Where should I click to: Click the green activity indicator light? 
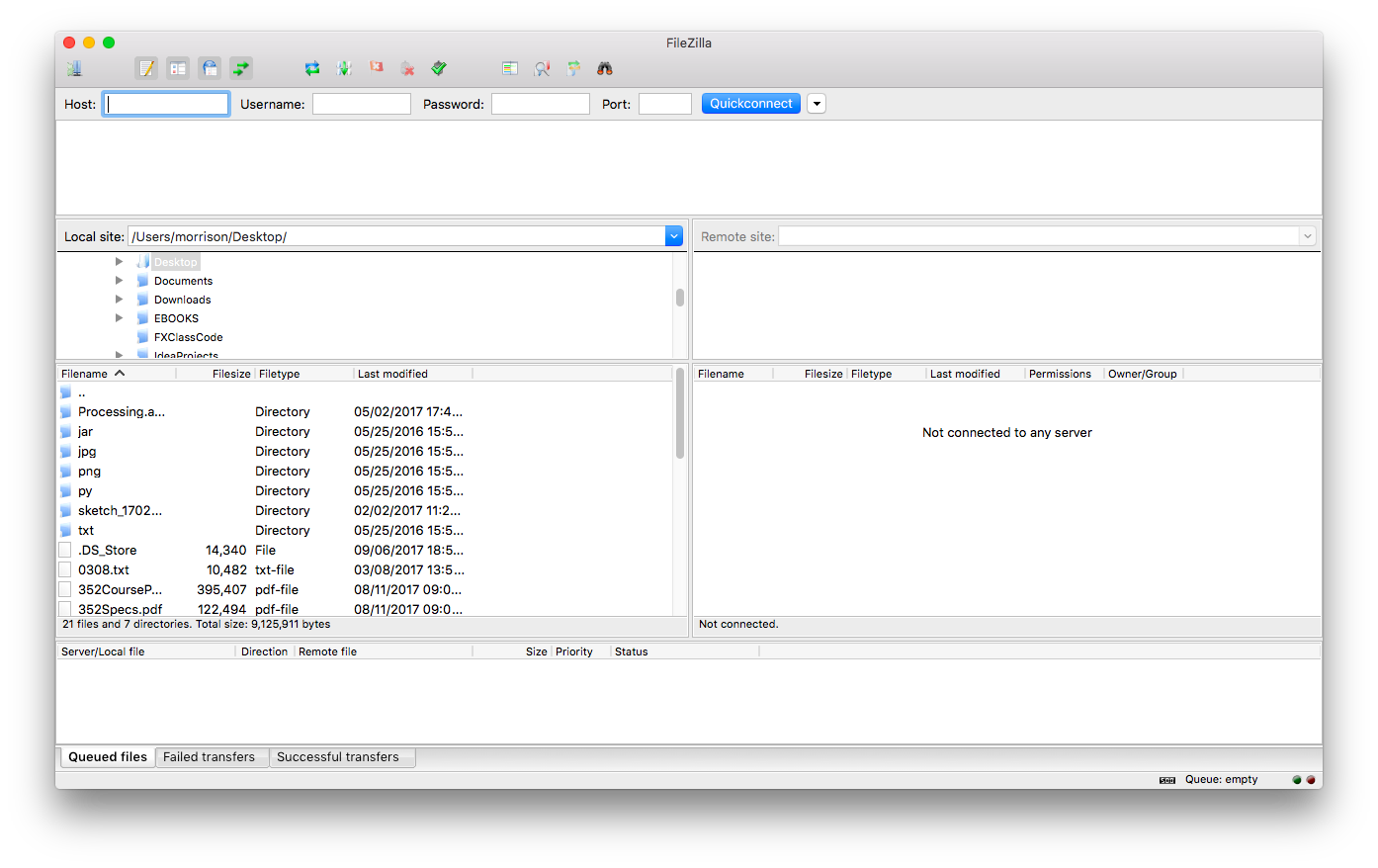tap(1297, 780)
